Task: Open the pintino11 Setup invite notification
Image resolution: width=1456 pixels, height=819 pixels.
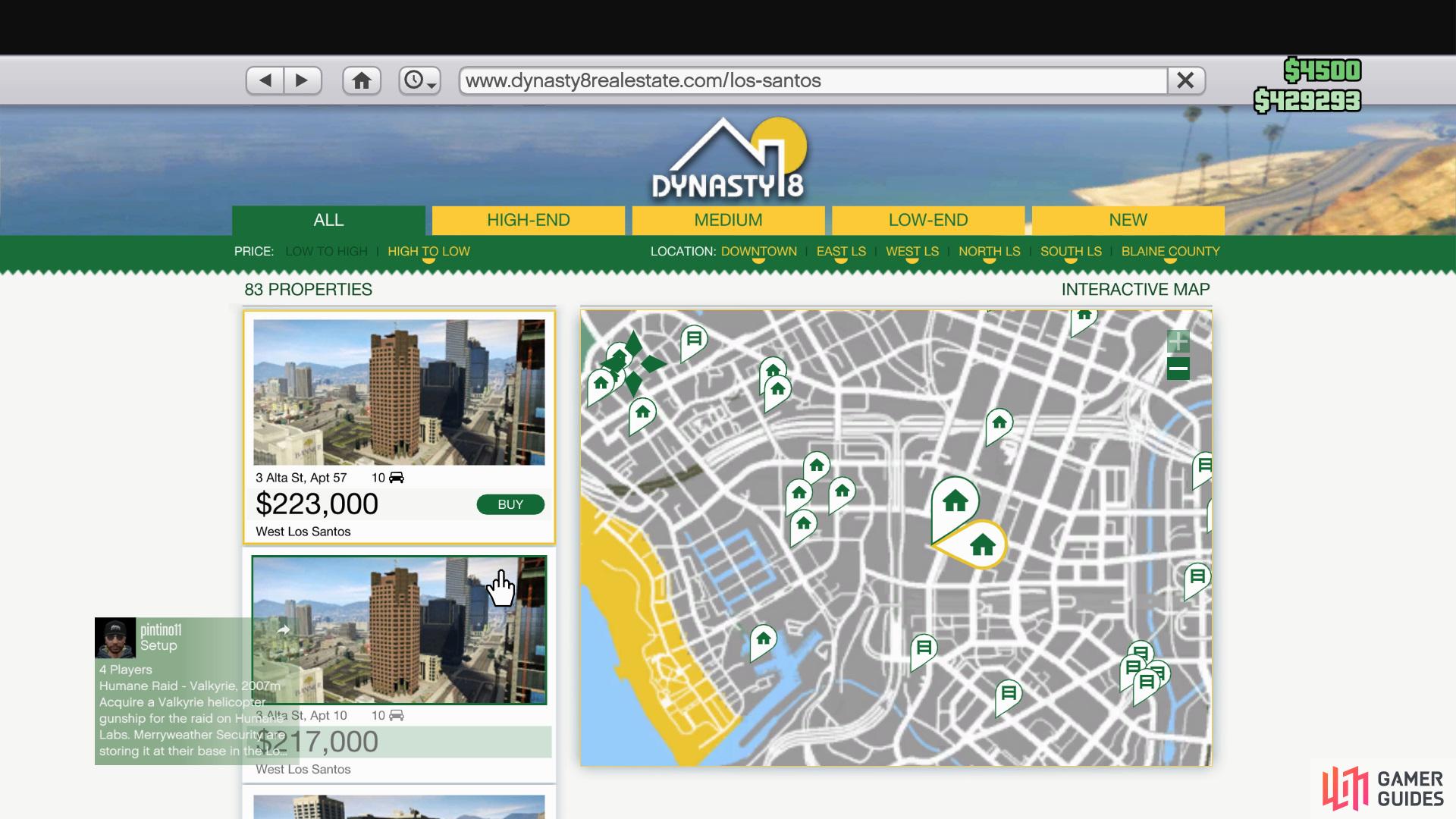Action: [x=197, y=691]
